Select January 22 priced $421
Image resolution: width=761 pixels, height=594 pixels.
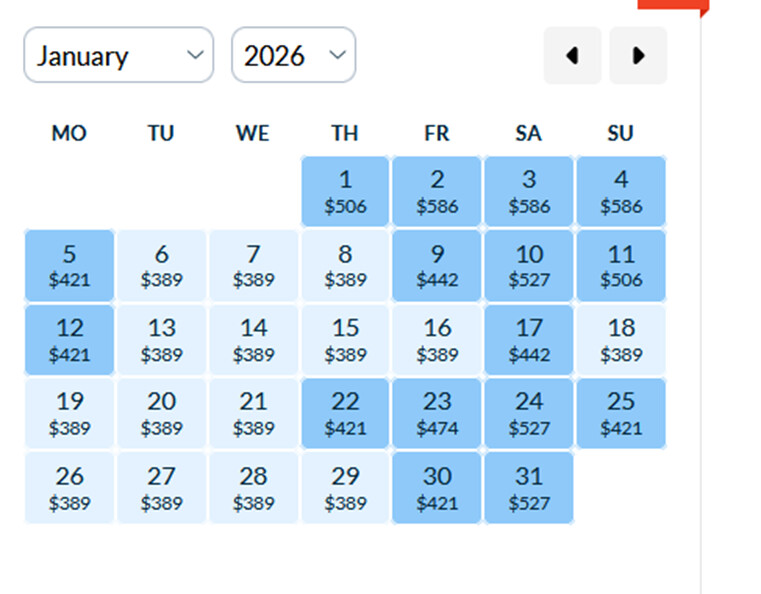tap(345, 414)
